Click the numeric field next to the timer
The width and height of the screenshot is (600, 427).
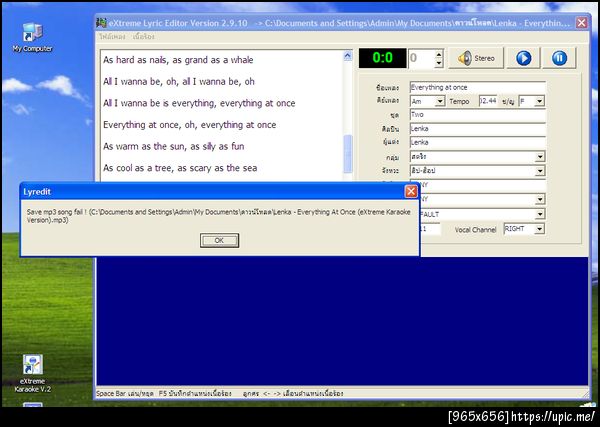pos(422,58)
